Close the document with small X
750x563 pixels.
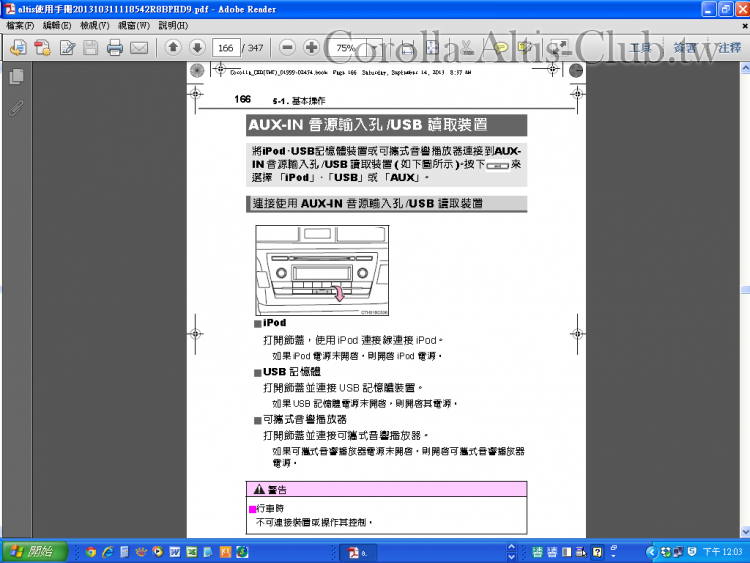point(745,25)
